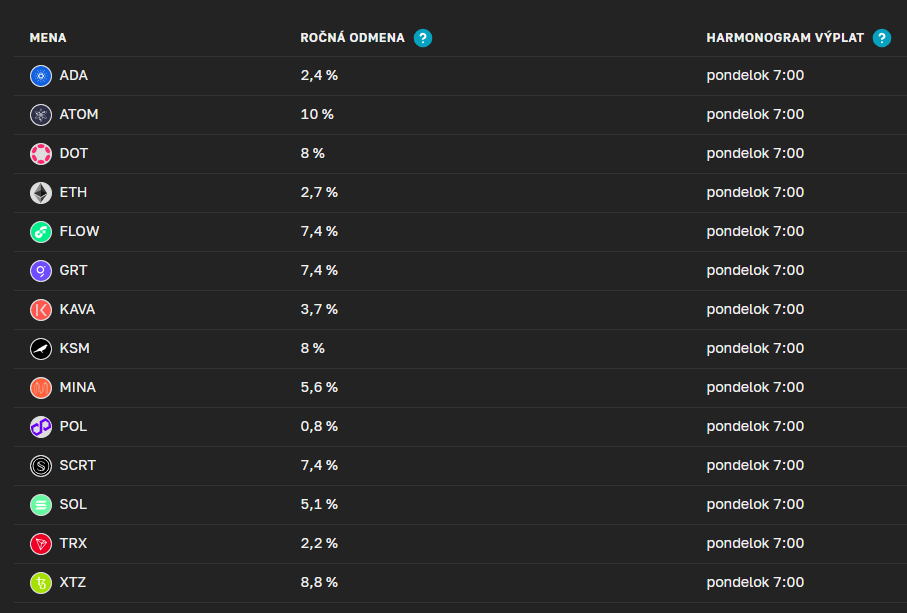907x613 pixels.
Task: Click the ETH diamond icon
Action: click(41, 193)
